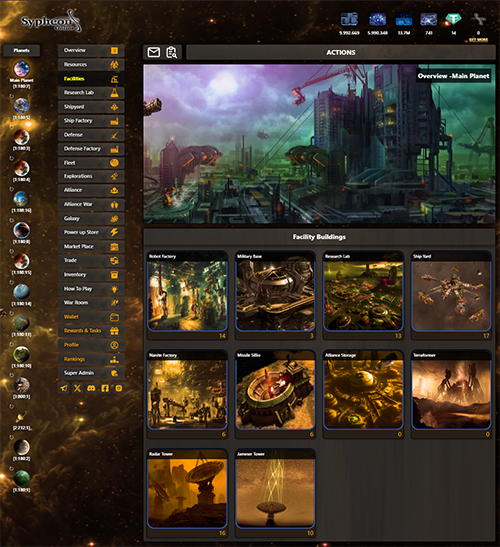
Task: Open the Military Base building card
Action: [275, 295]
